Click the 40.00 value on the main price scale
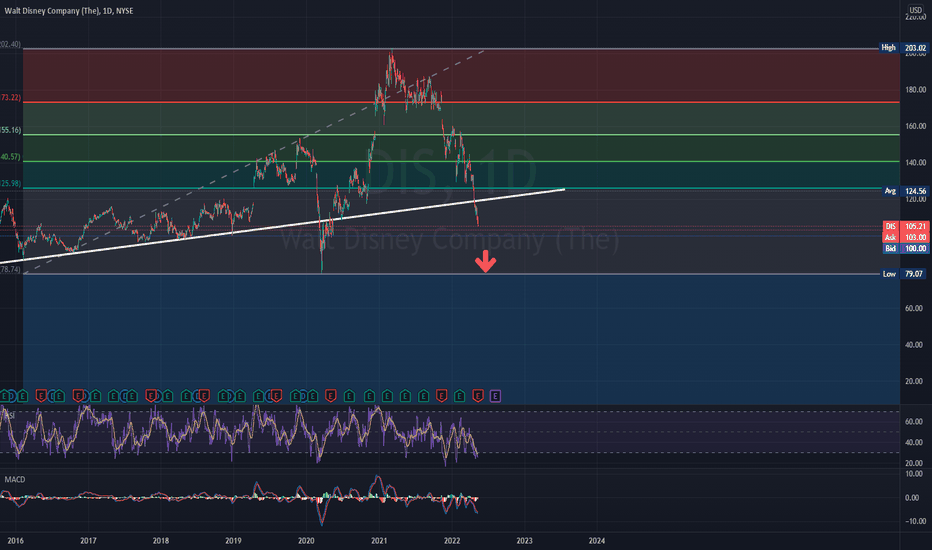The height and width of the screenshot is (550, 932). coord(915,345)
